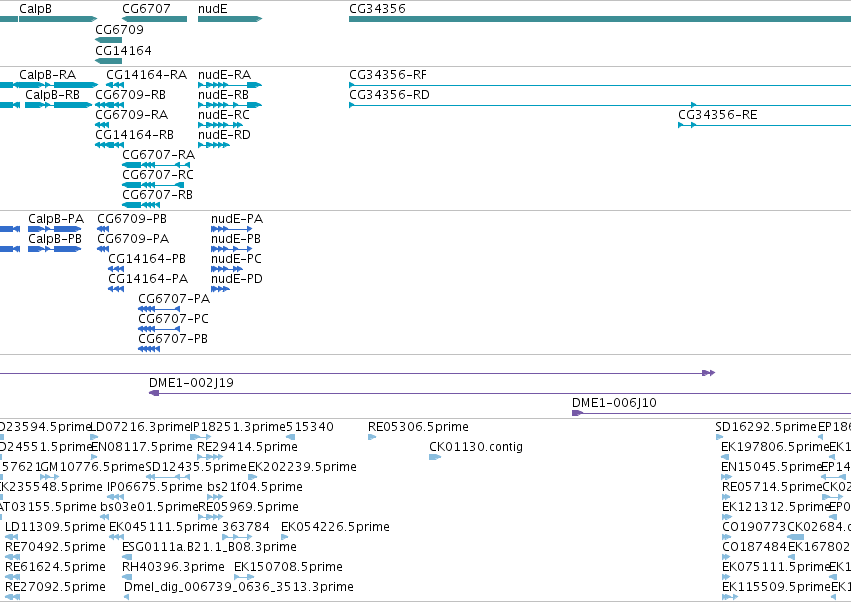Open the CG14164-PB protein label
The height and width of the screenshot is (602, 851).
(147, 259)
